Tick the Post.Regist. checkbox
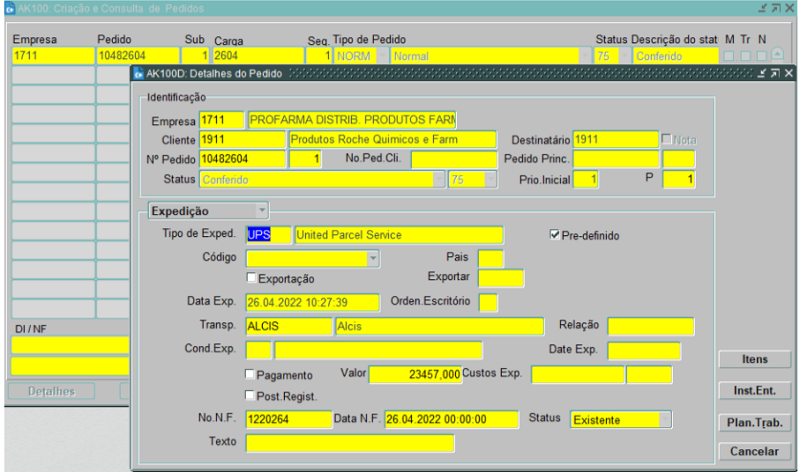 click(x=251, y=396)
